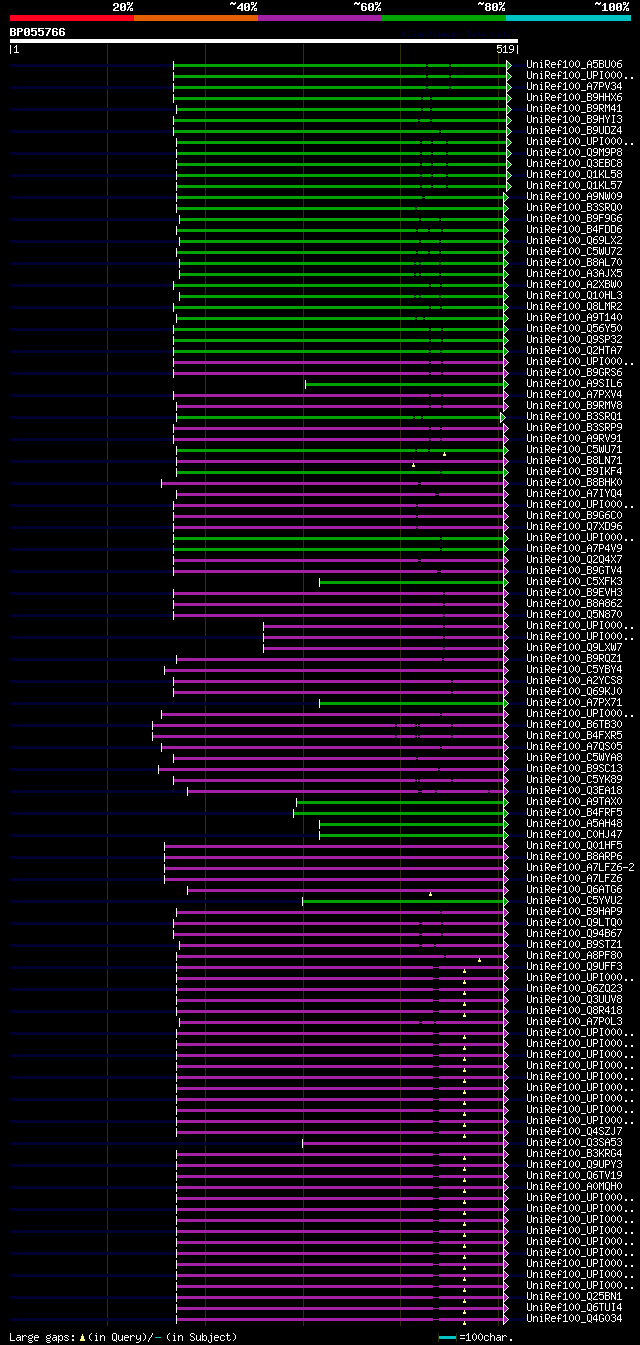Open hit UniRef100_B3SRQ1

click(x=574, y=416)
